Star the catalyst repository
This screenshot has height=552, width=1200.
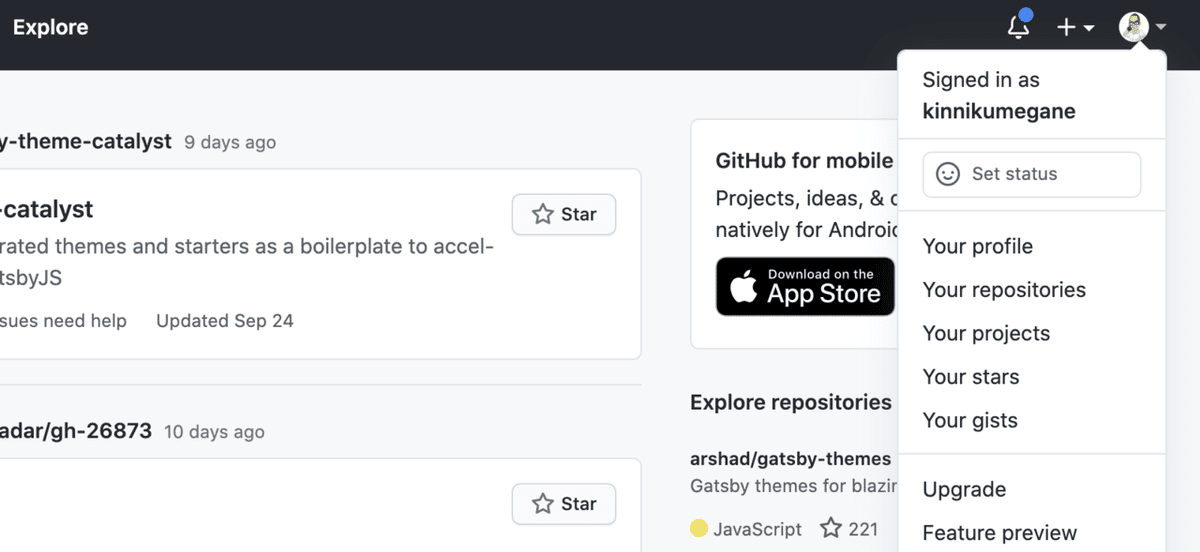[x=564, y=214]
